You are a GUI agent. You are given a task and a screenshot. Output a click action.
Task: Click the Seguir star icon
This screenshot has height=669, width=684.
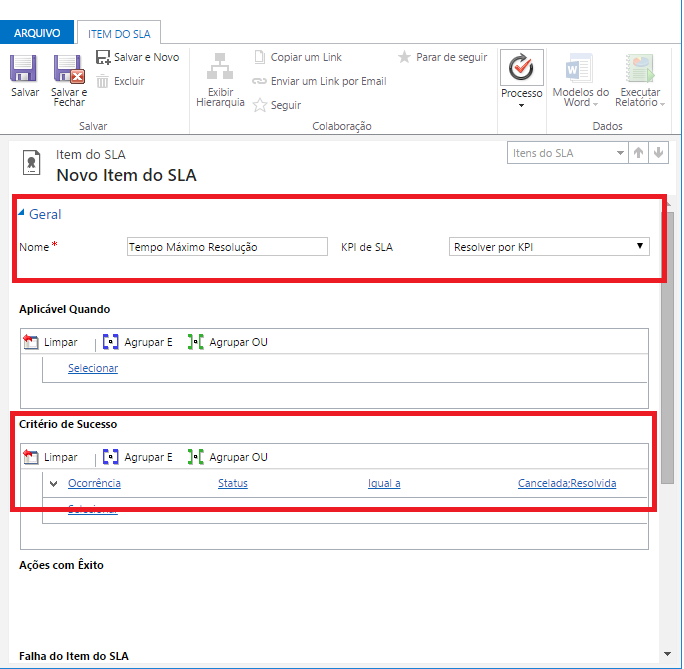(260, 105)
